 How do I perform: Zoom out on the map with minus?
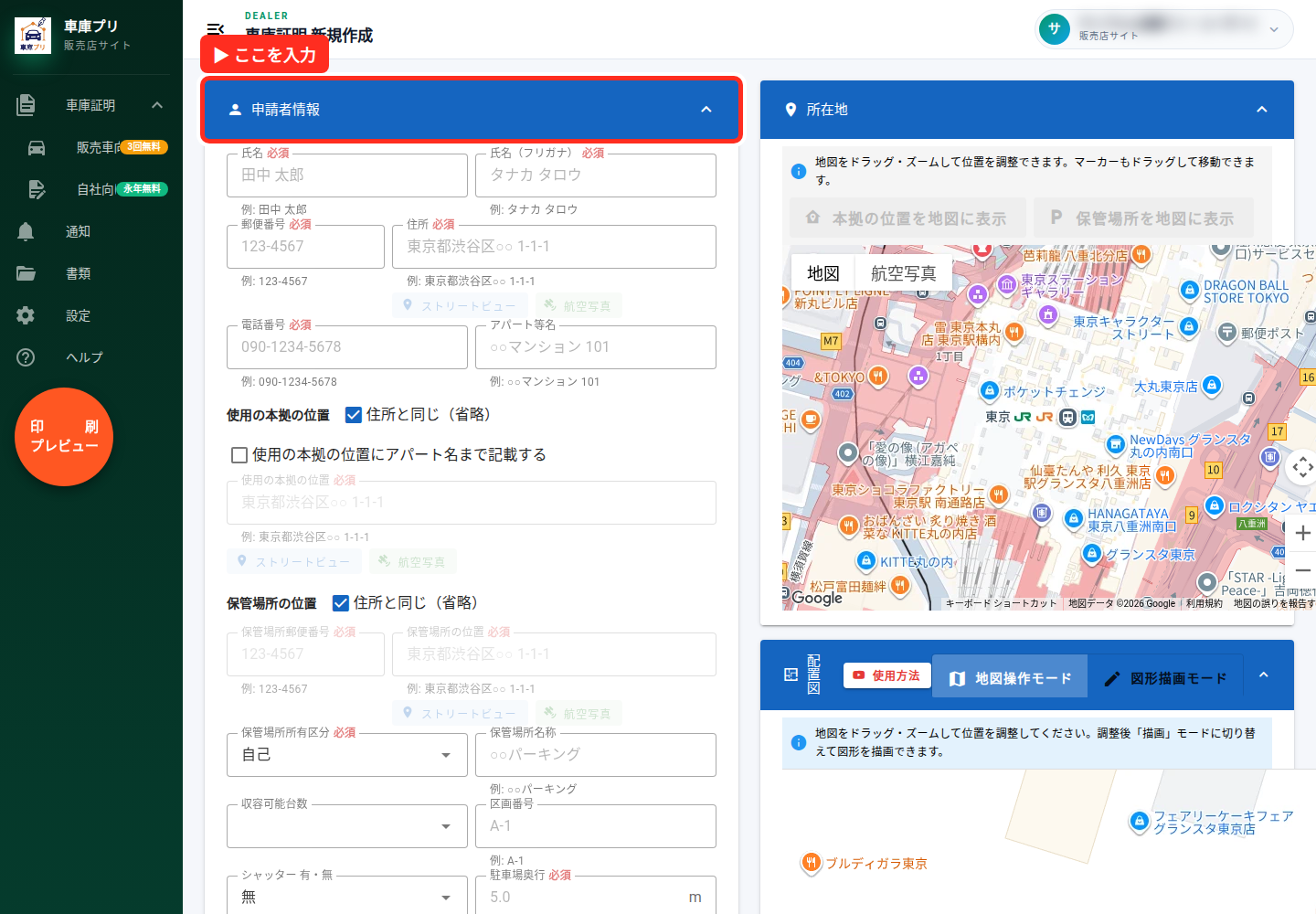pos(1303,570)
